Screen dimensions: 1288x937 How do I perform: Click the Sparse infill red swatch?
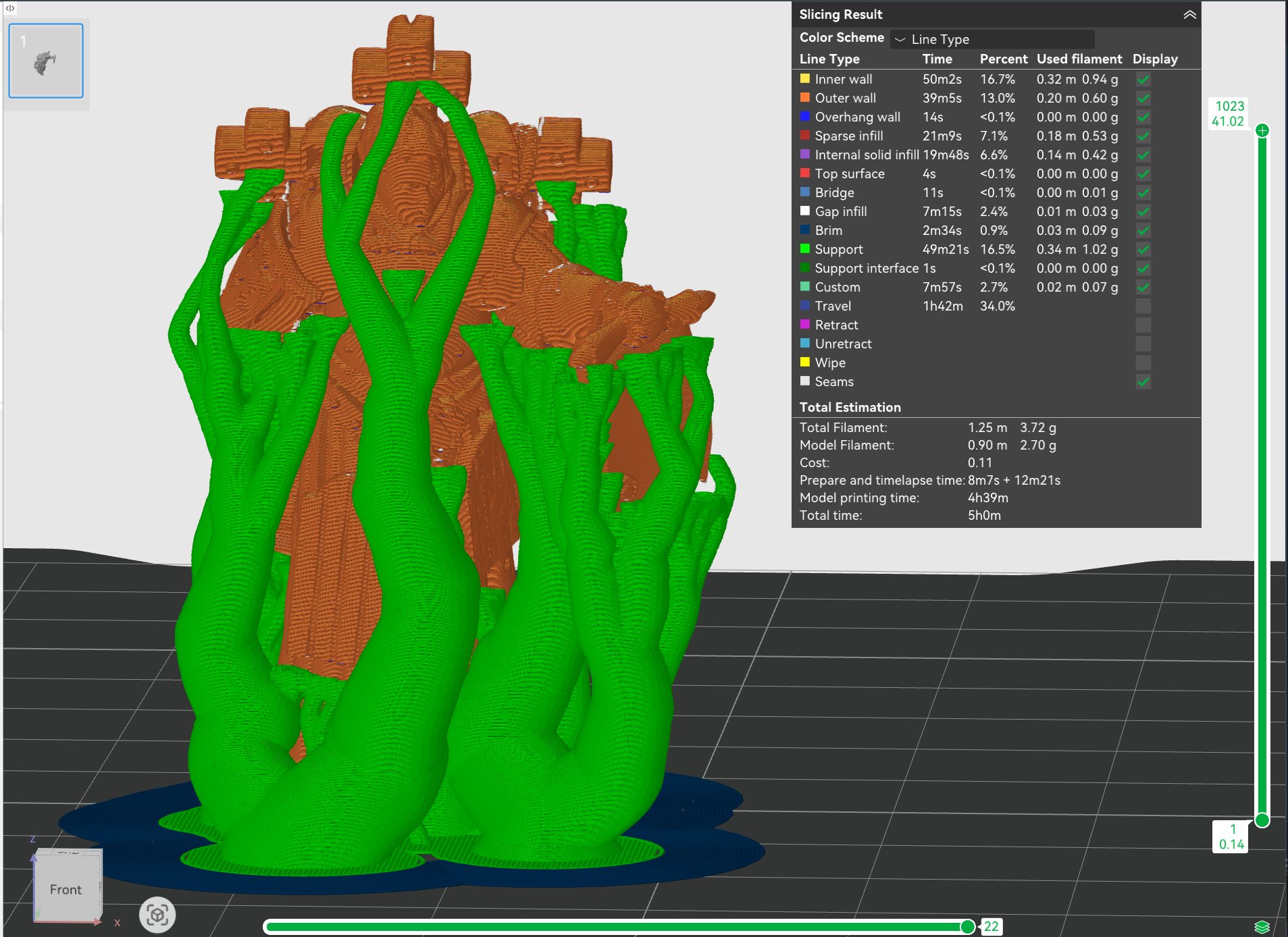pyautogui.click(x=805, y=136)
